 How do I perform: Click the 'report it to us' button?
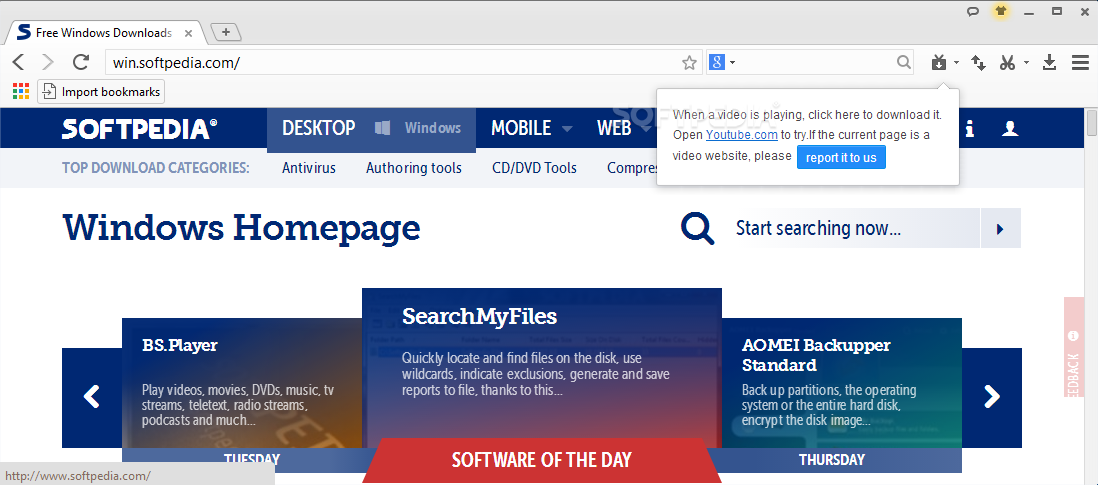coord(841,157)
